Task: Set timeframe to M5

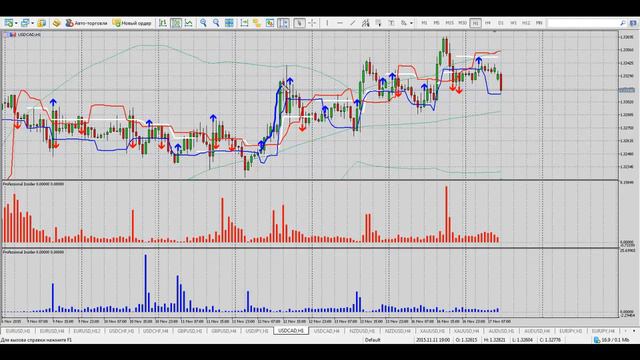Action: coord(436,23)
